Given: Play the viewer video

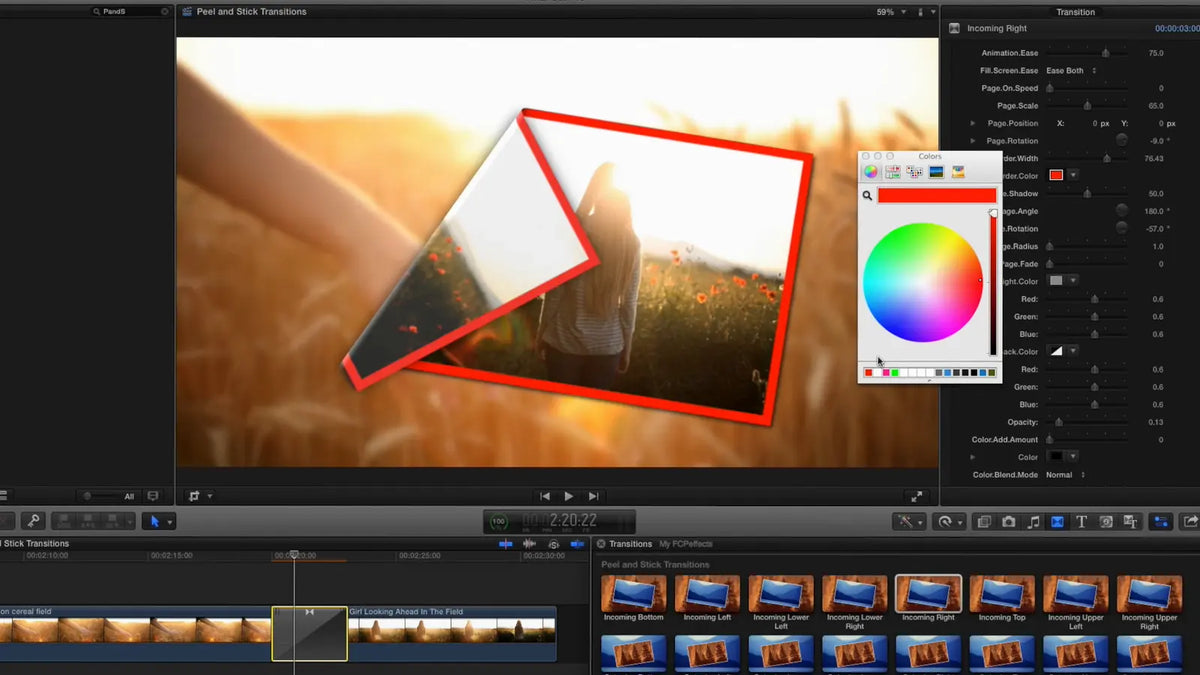Looking at the screenshot, I should [569, 496].
